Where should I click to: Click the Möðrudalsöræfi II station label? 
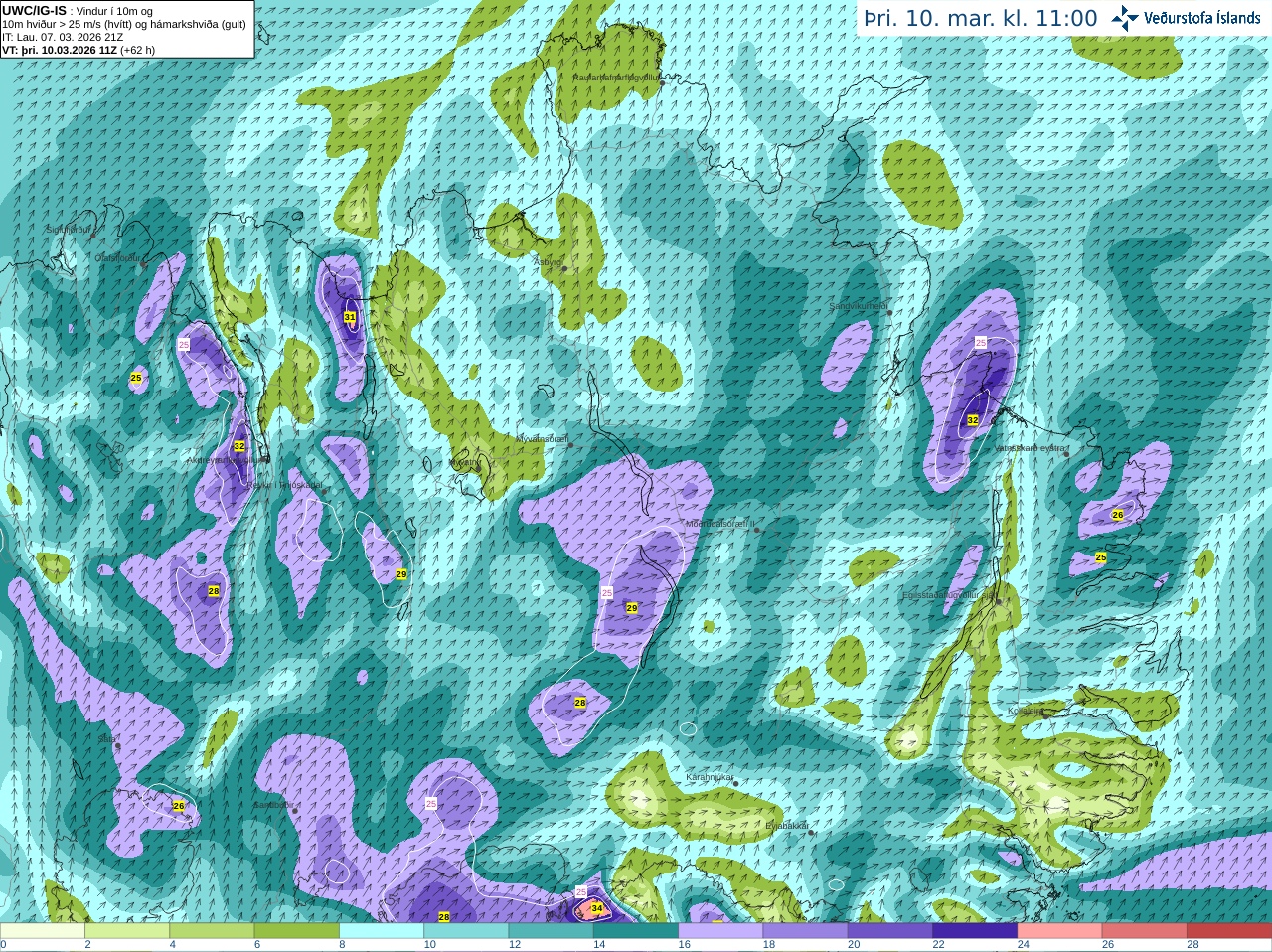(x=720, y=523)
